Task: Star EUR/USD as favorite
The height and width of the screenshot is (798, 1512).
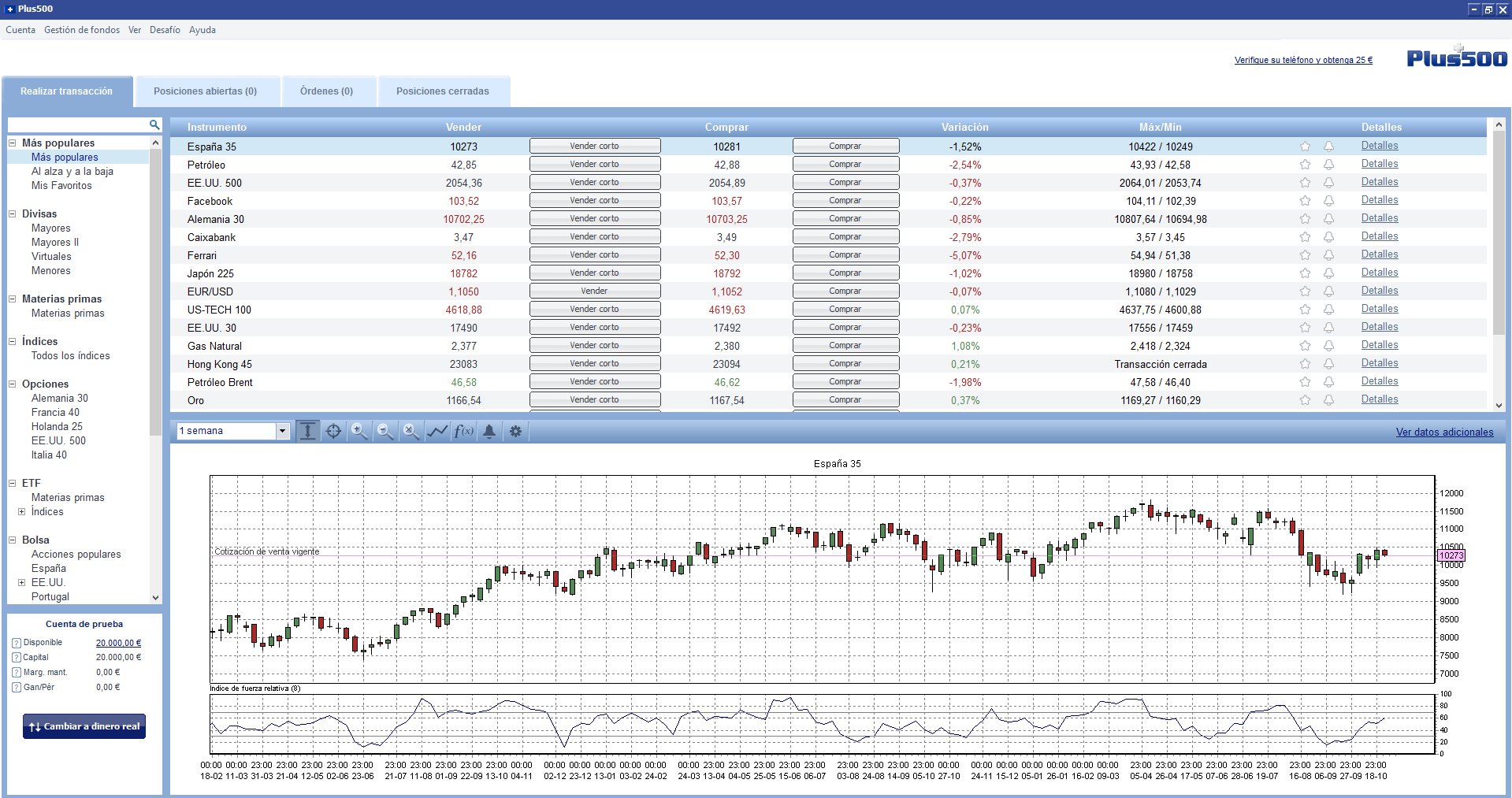Action: tap(1305, 291)
